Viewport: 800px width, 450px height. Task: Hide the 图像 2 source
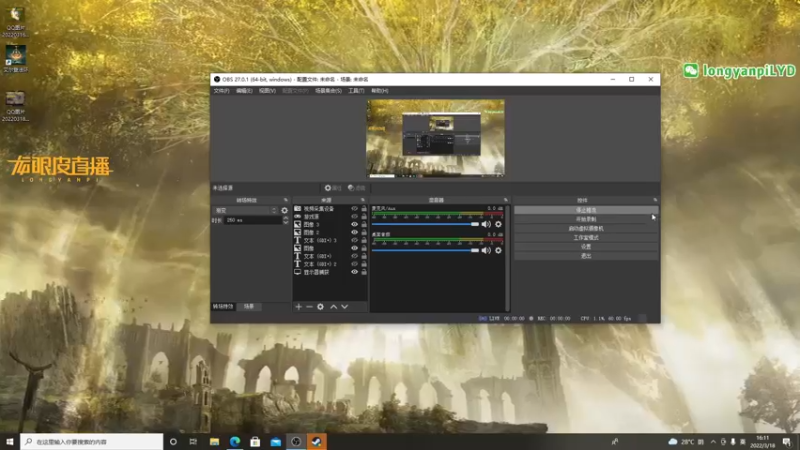(354, 232)
